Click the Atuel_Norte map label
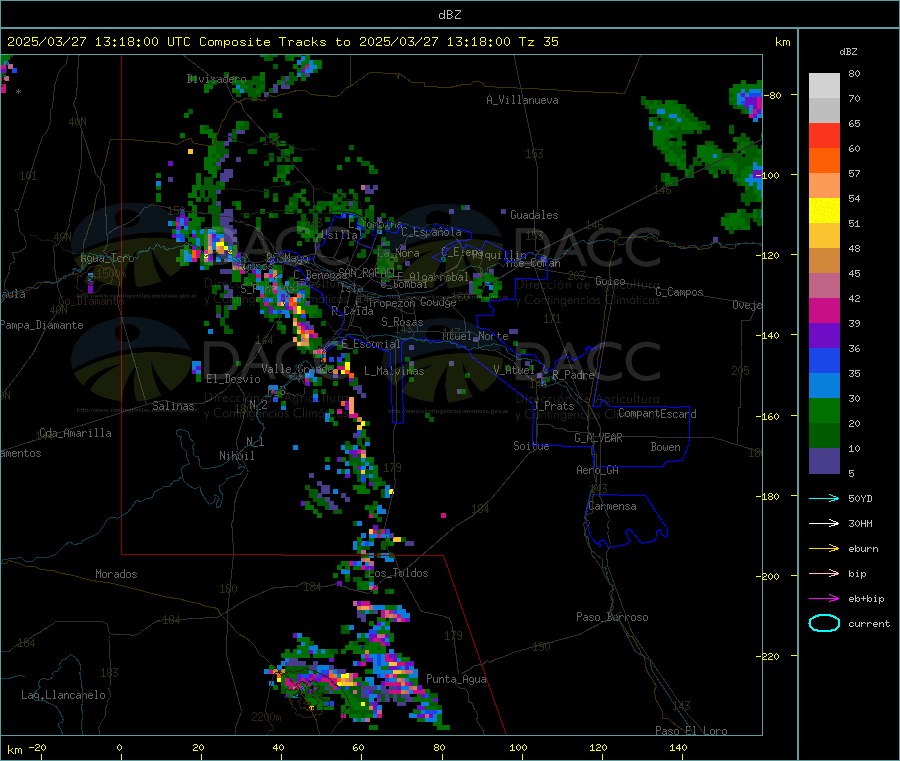This screenshot has width=900, height=761. coord(475,336)
